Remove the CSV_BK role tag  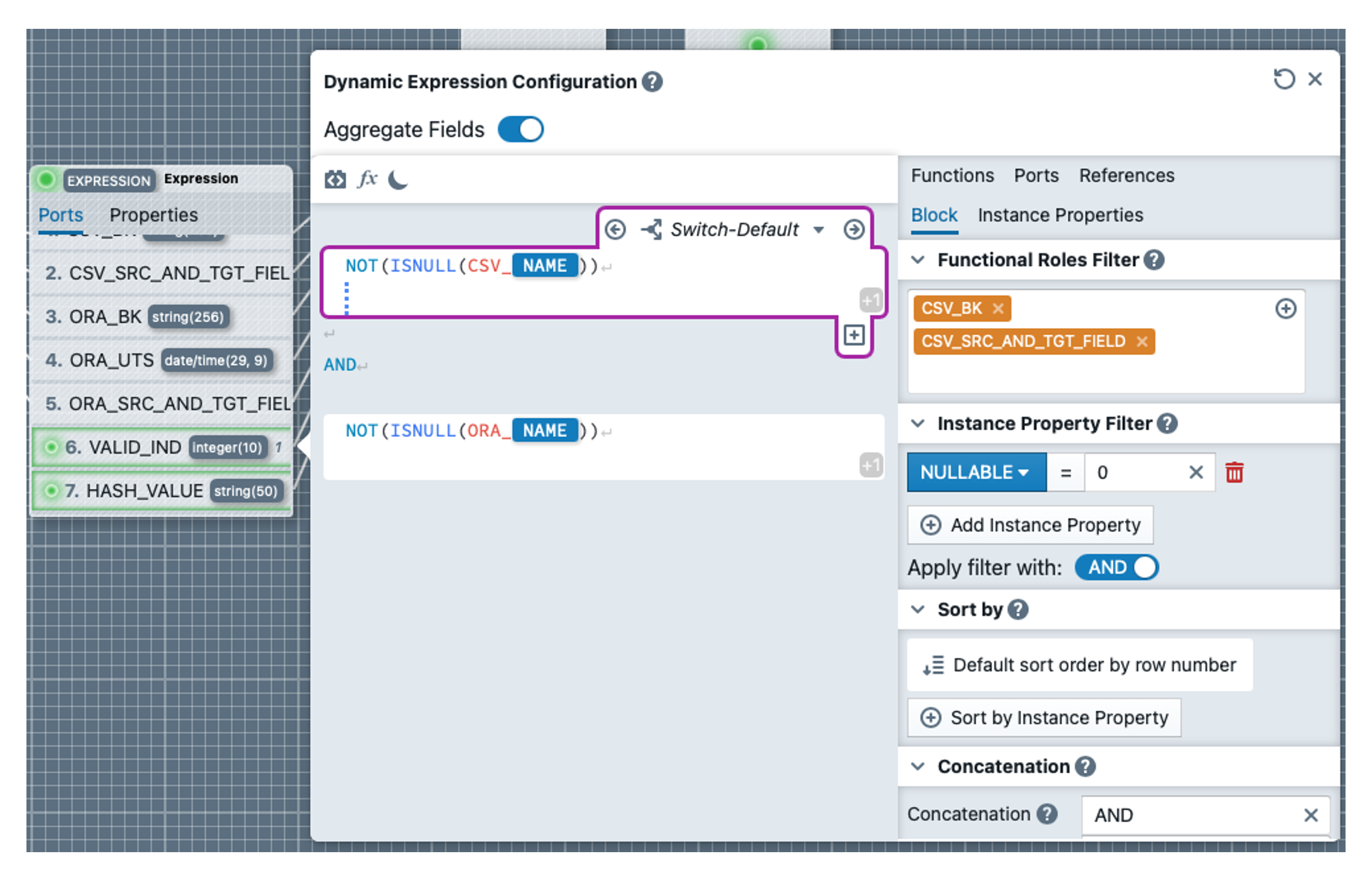[998, 308]
